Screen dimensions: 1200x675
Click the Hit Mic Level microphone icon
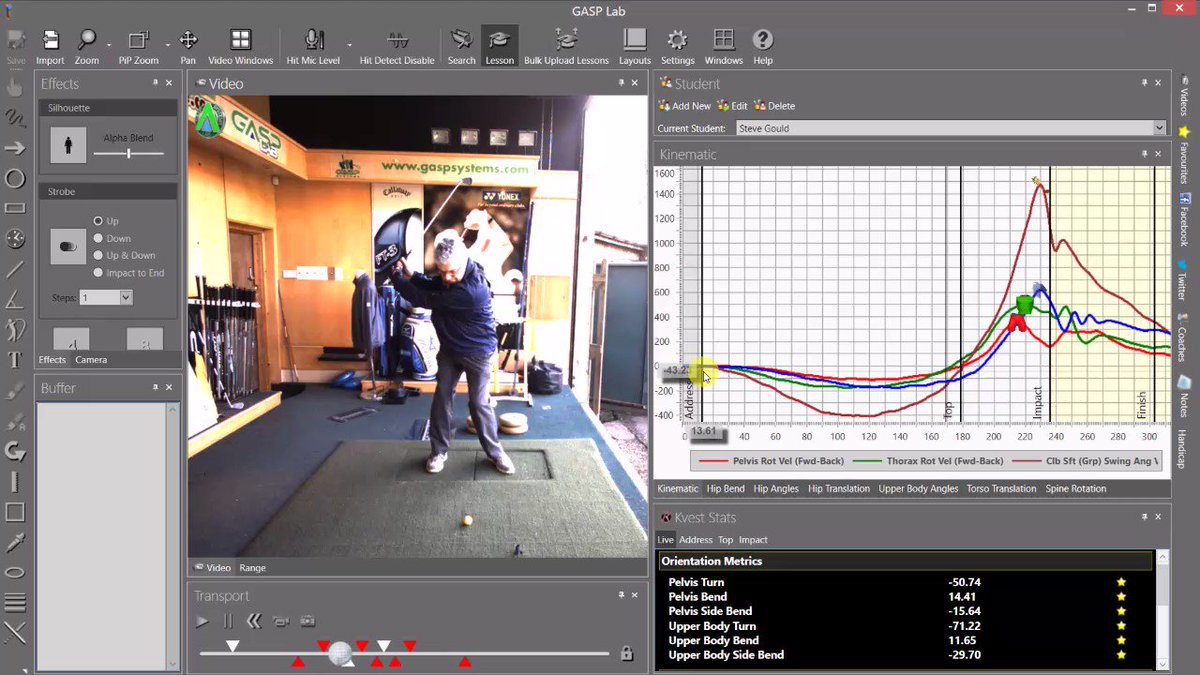[314, 40]
